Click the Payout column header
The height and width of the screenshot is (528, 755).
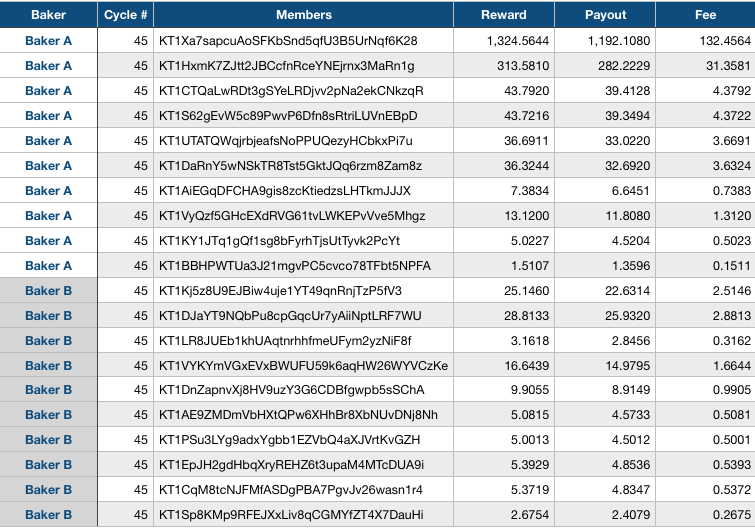coord(605,14)
